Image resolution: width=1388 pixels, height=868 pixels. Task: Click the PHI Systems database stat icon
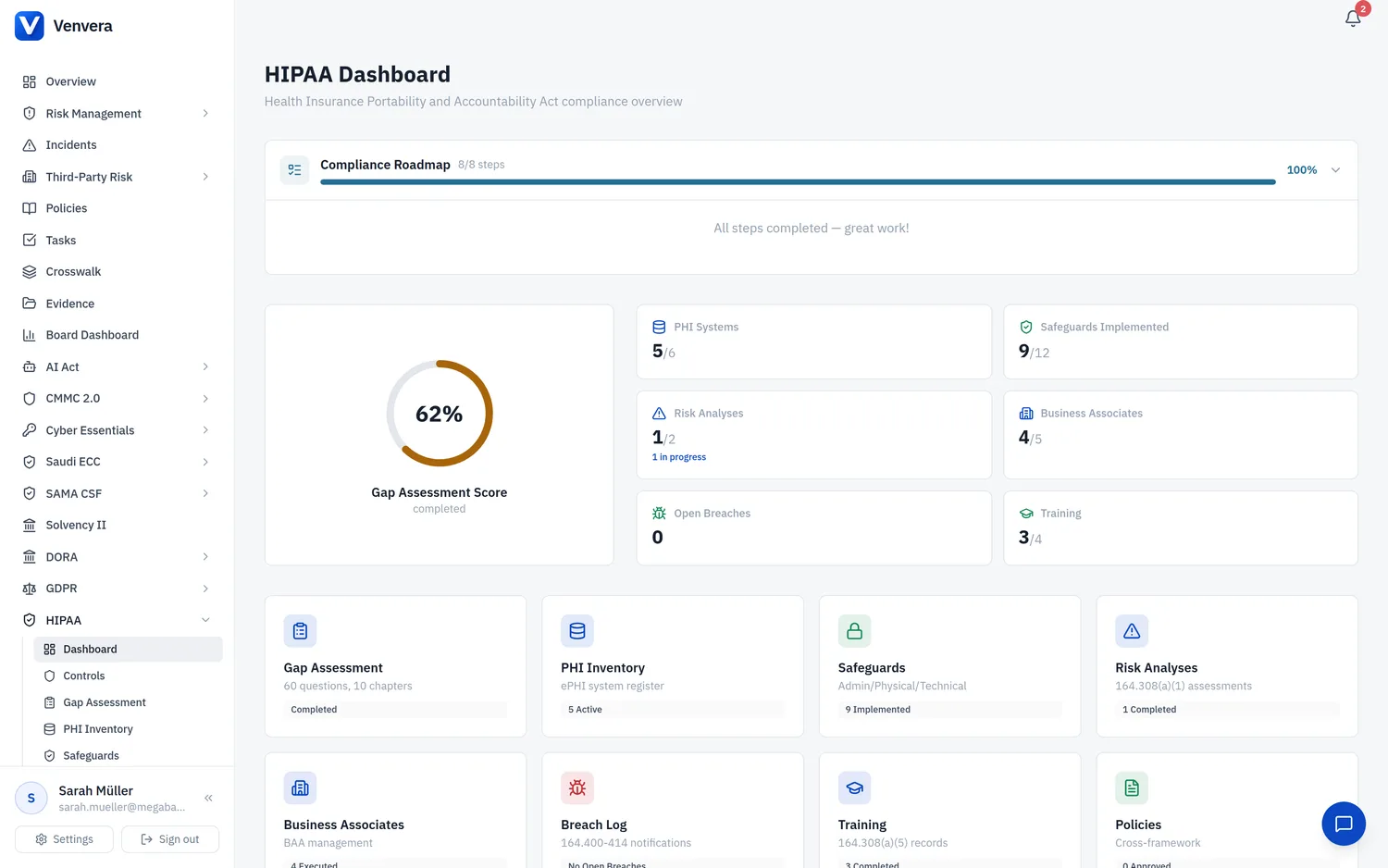(659, 327)
